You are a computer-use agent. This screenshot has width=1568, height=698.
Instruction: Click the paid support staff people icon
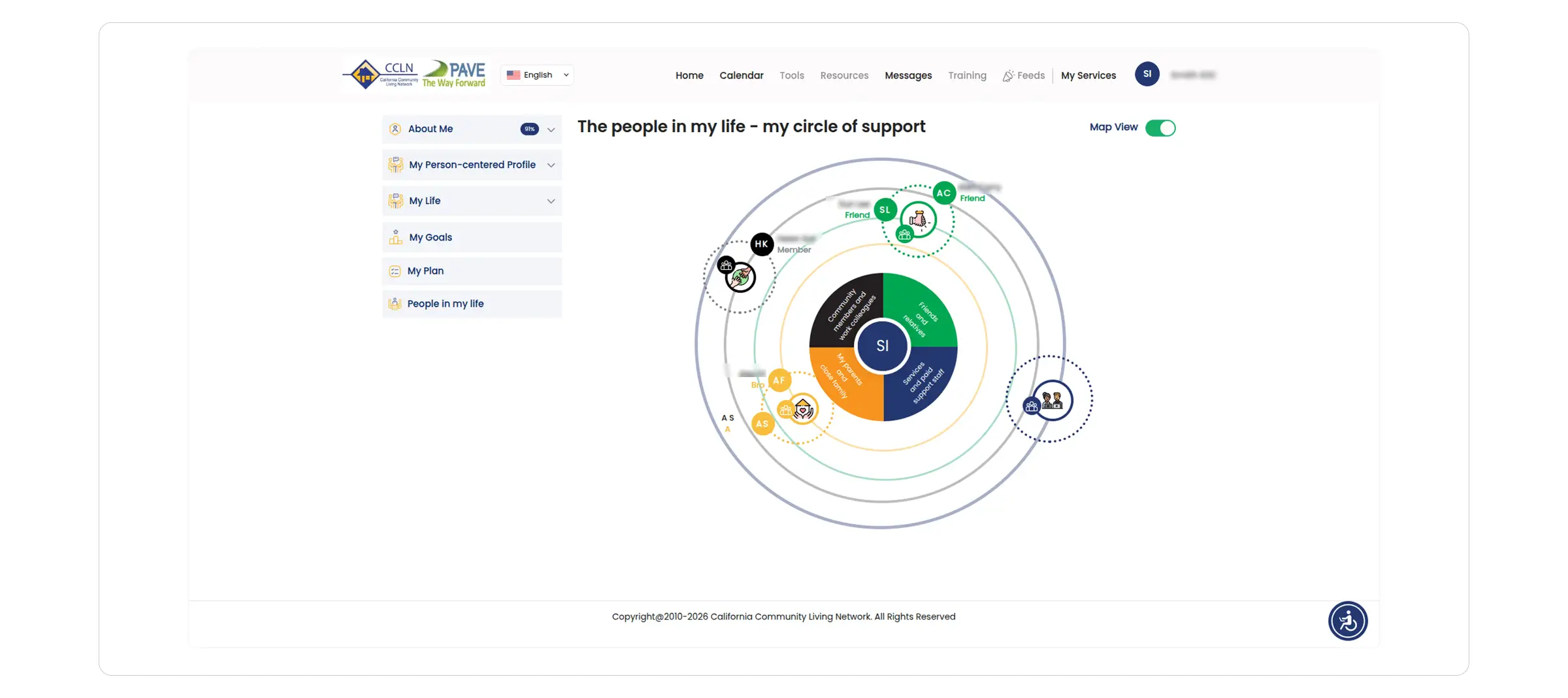click(1052, 400)
